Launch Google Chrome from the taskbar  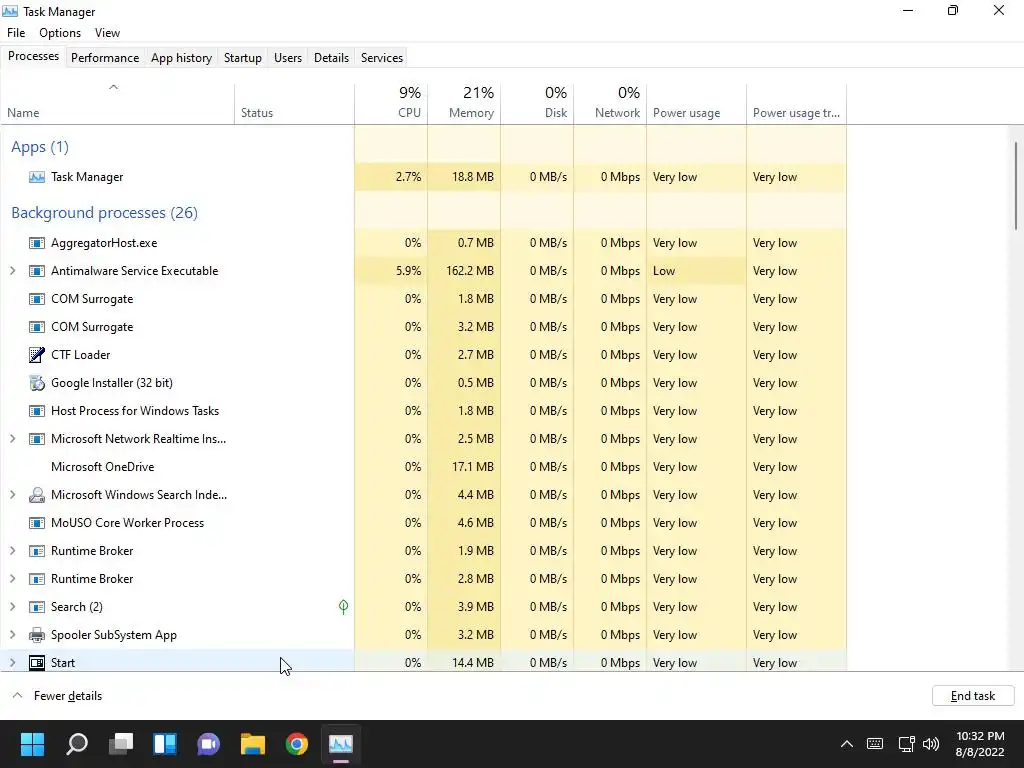click(x=296, y=744)
